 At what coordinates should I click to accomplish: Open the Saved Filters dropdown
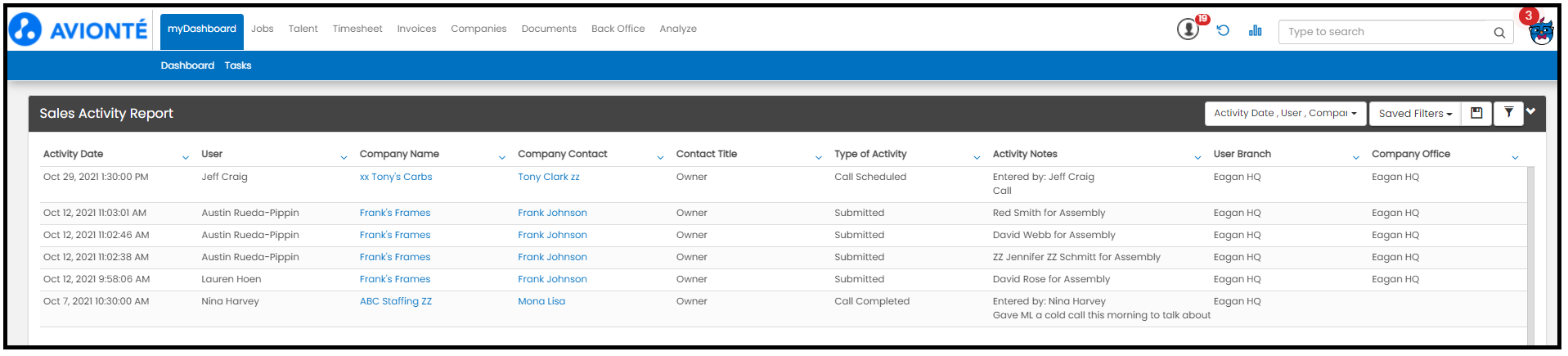coord(1414,113)
